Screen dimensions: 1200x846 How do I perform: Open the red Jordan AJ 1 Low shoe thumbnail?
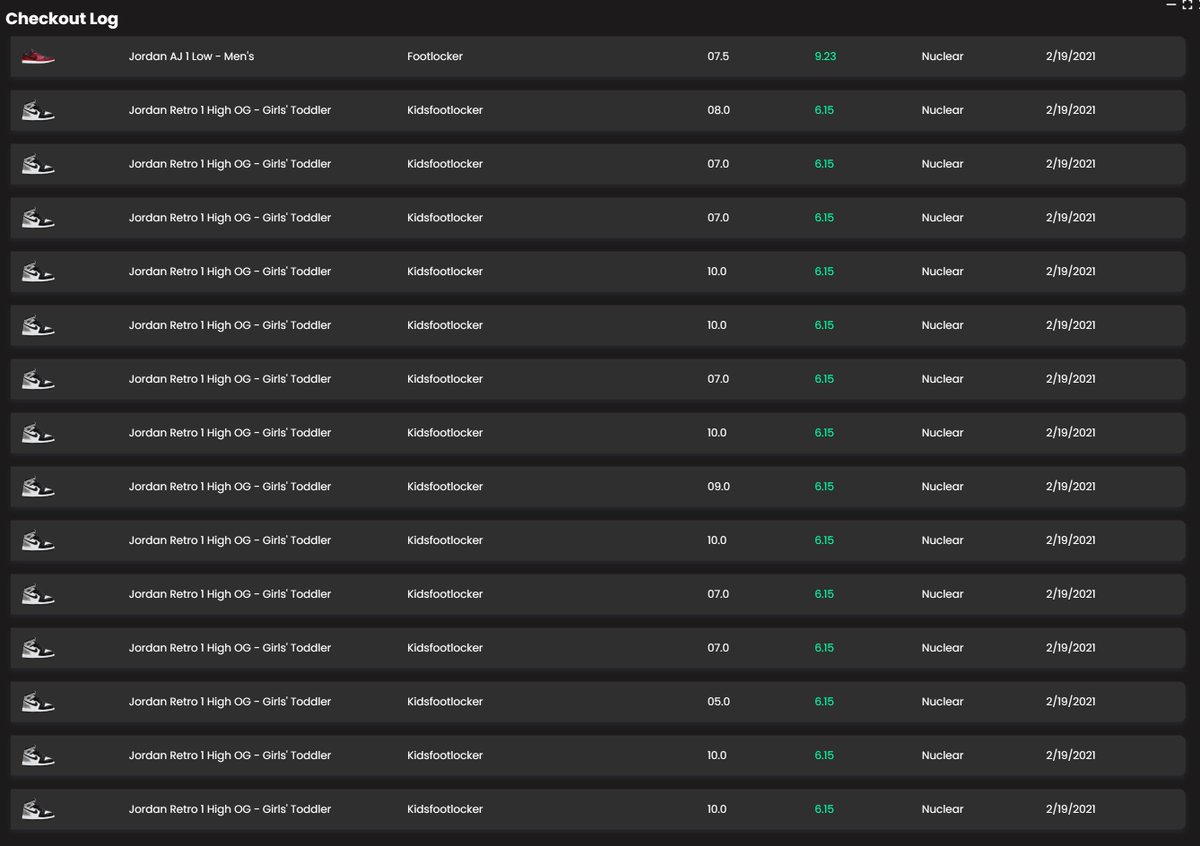[x=38, y=57]
